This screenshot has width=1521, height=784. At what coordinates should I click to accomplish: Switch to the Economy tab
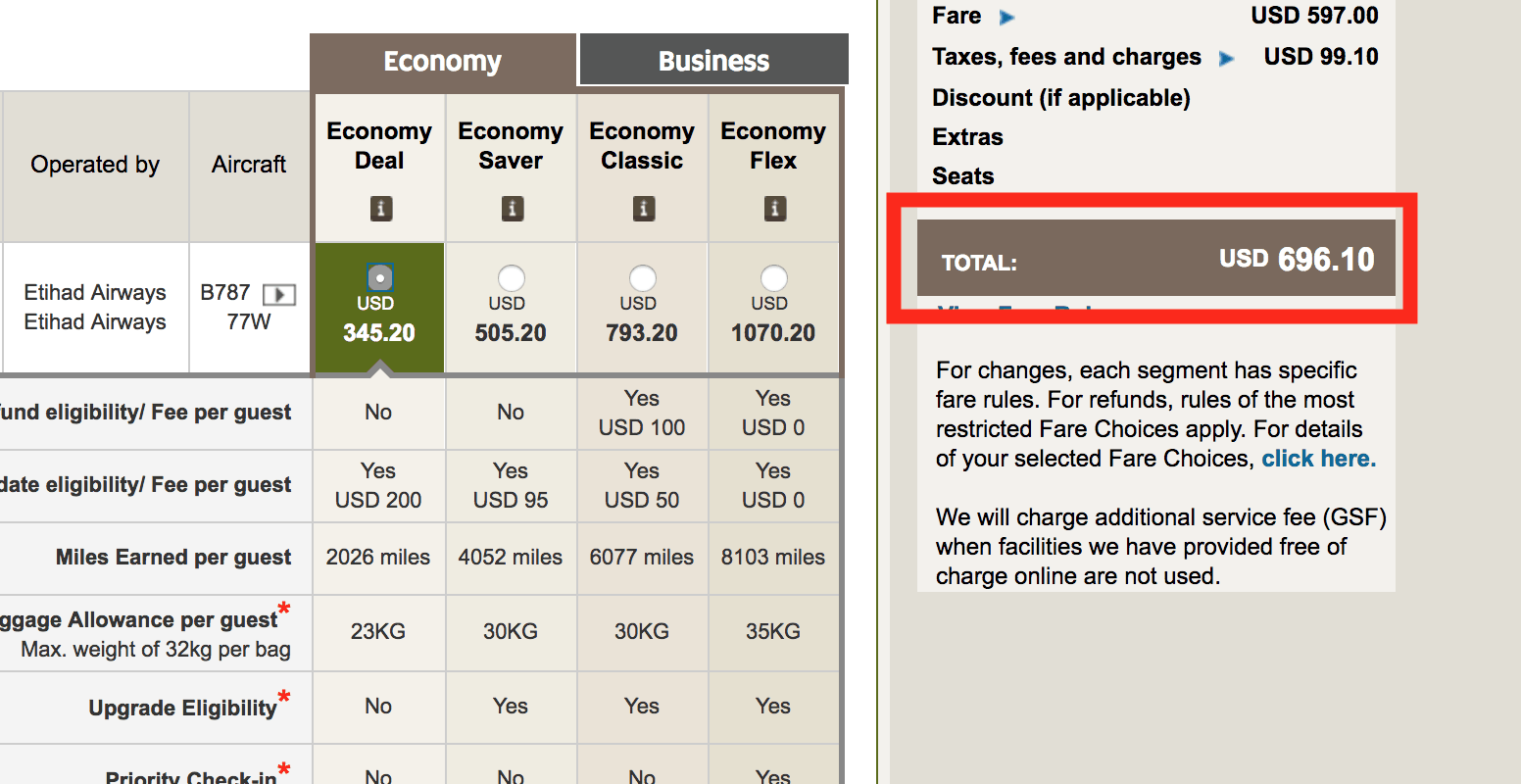pos(442,61)
